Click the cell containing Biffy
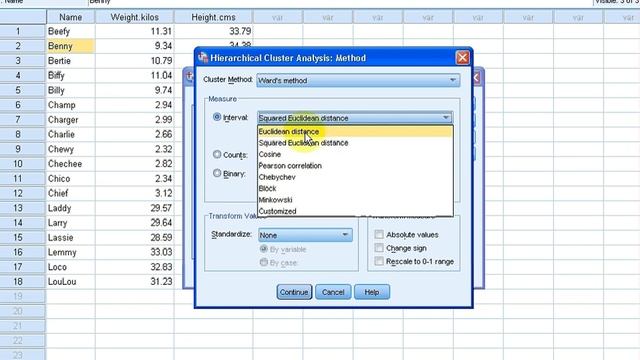This screenshot has width=640, height=360. click(71, 76)
